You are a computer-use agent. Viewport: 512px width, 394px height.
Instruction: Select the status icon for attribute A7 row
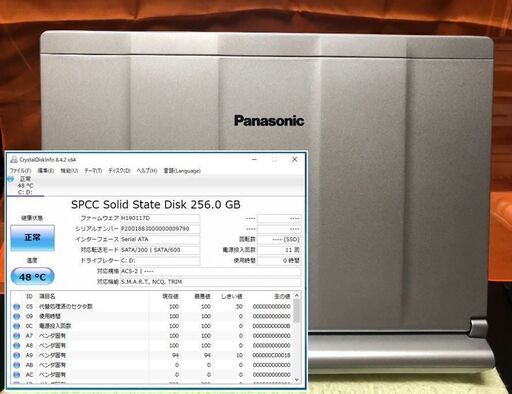[x=16, y=336]
